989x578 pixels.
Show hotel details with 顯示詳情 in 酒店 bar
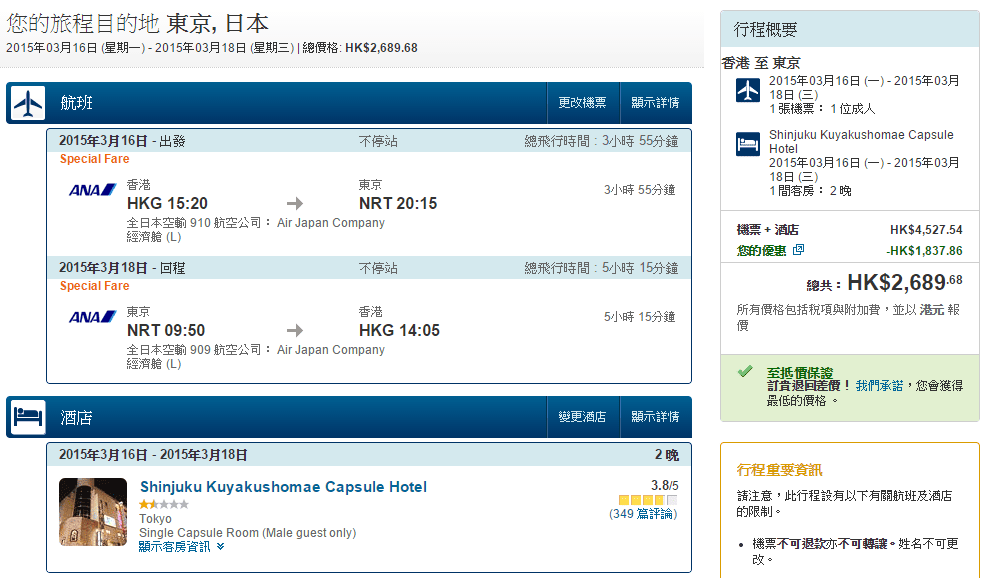654,417
